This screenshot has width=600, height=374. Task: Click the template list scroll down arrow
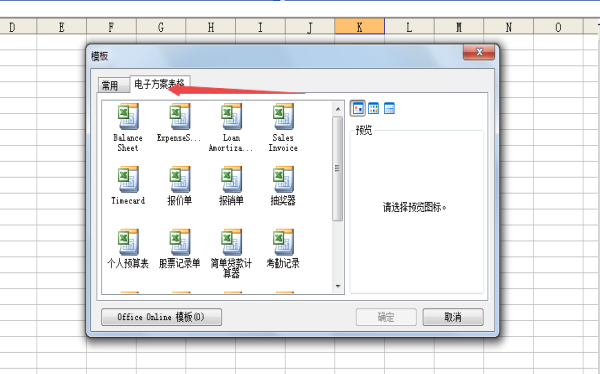coord(338,286)
